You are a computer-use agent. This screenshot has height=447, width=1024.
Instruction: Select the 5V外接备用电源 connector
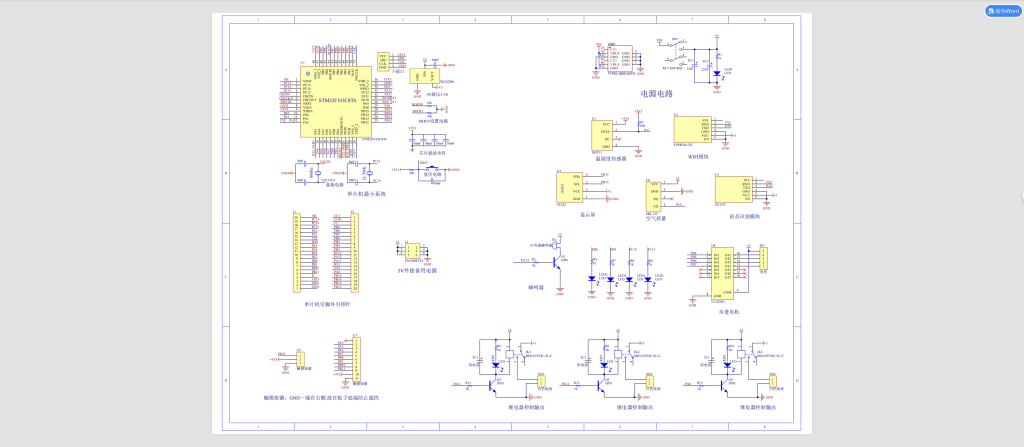(x=413, y=251)
